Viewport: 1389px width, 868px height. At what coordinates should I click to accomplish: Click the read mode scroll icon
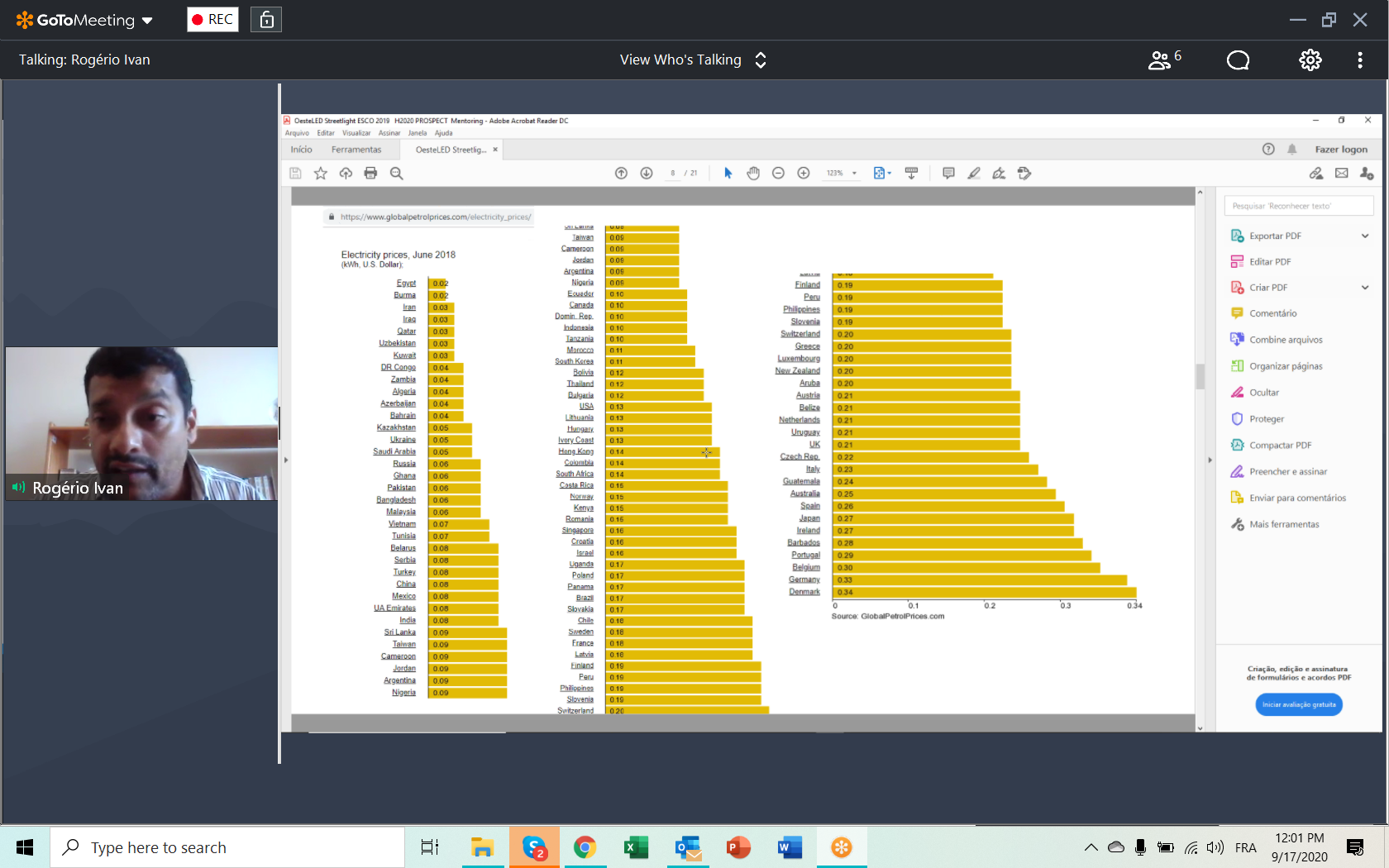[911, 173]
